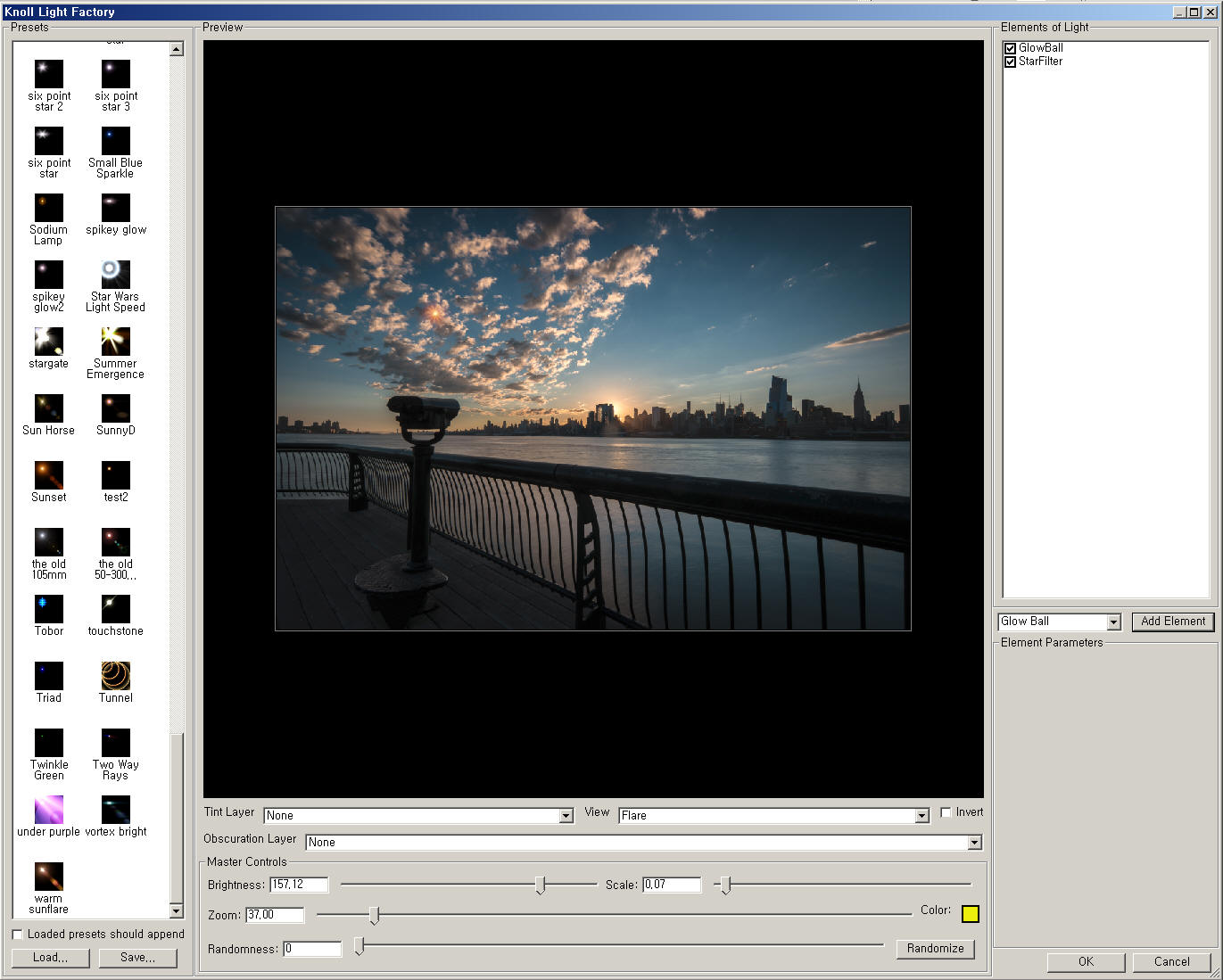The image size is (1223, 980).
Task: Toggle the StarFilter element checkbox
Action: [1010, 62]
